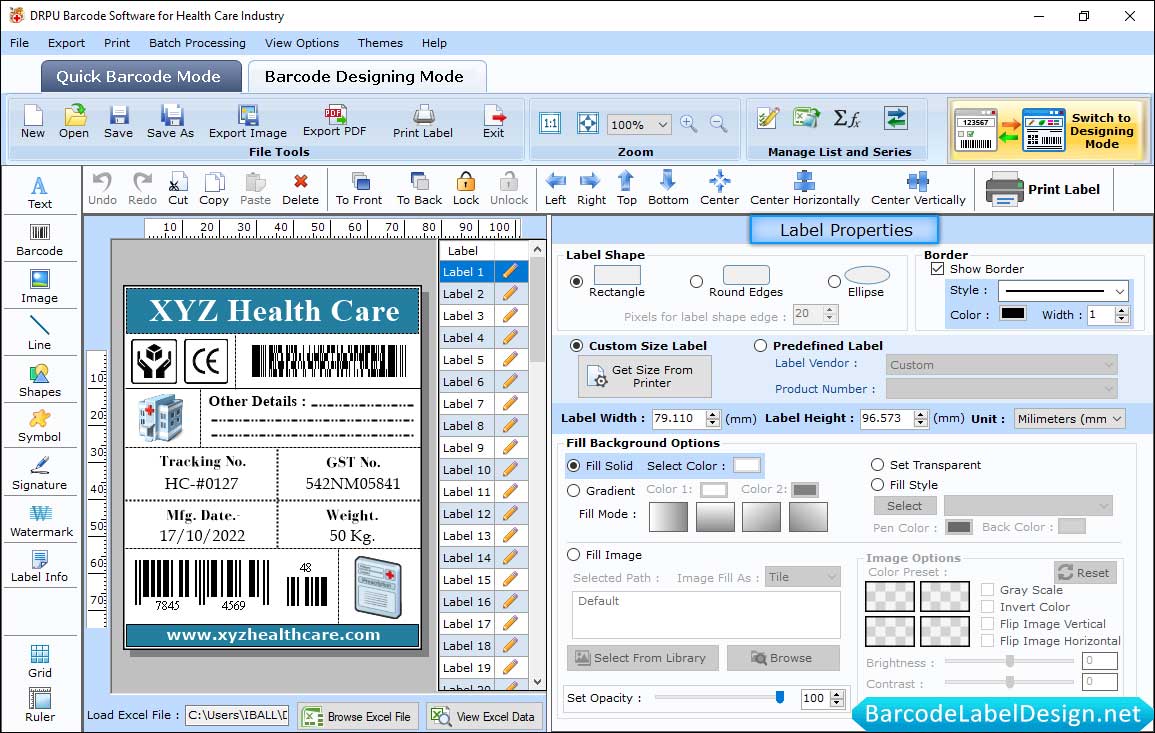Click Print Label in File Tools
This screenshot has width=1155, height=733.
pyautogui.click(x=423, y=122)
